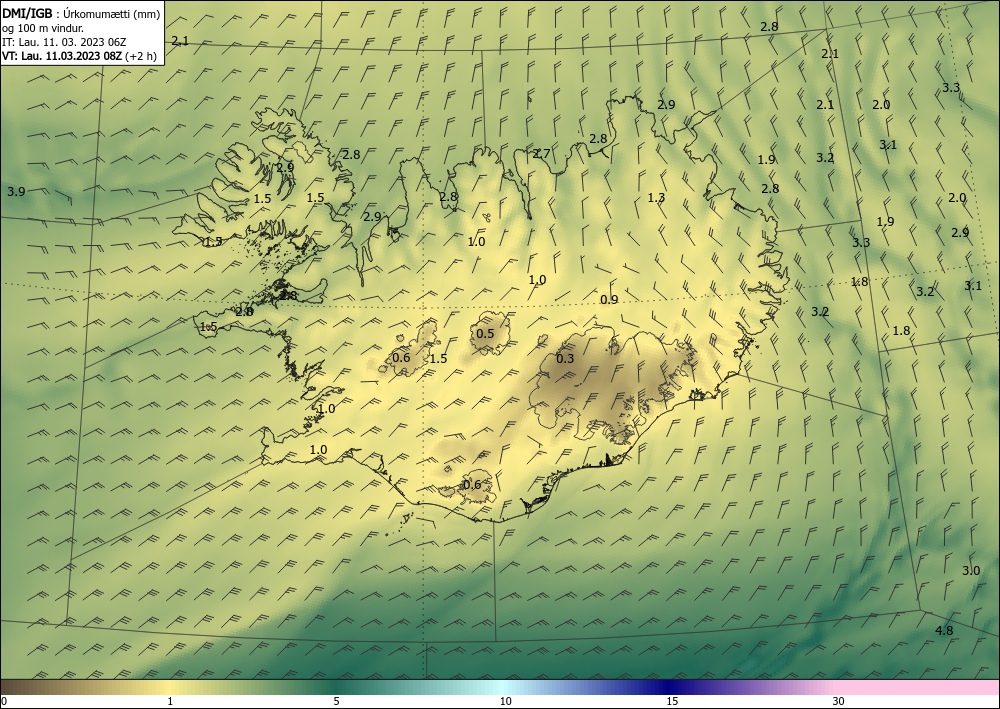
Task: Click the 1.3 precipitation value
Action: coord(656,198)
